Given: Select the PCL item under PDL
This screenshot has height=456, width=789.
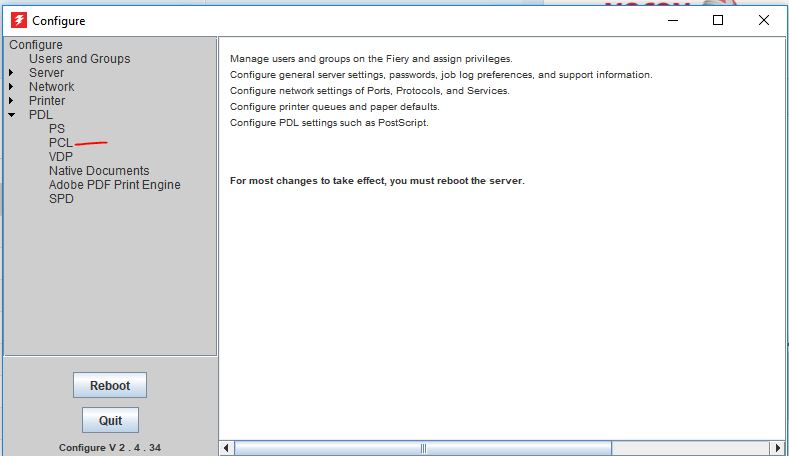Looking at the screenshot, I should (x=60, y=143).
